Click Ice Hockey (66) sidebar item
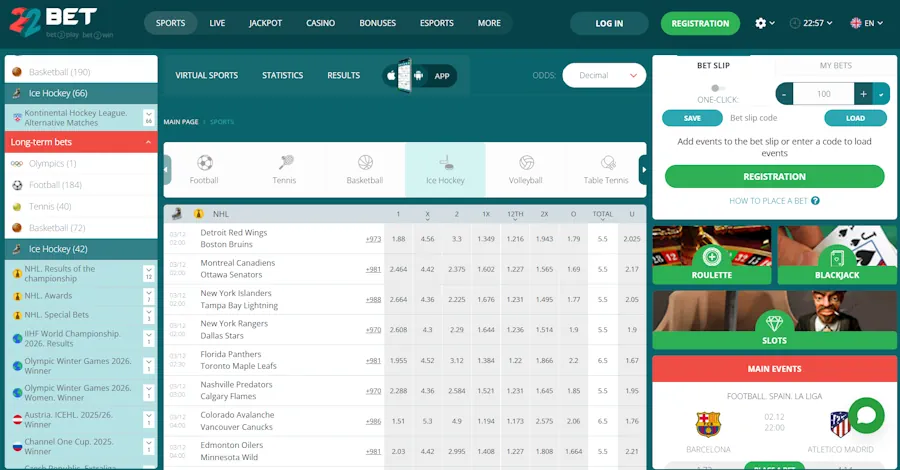 pos(81,94)
